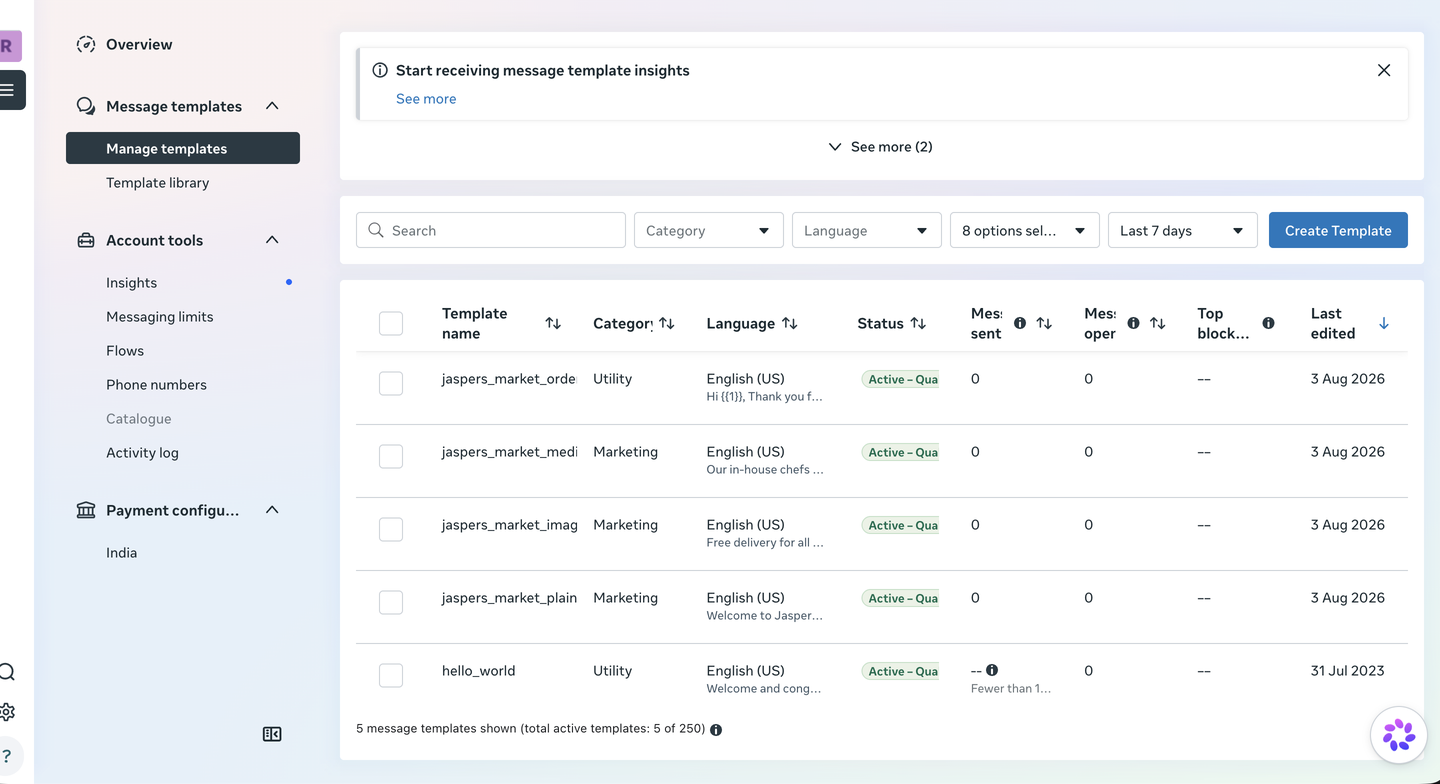Select the hello_world template checkbox
The image size is (1440, 784).
click(391, 675)
